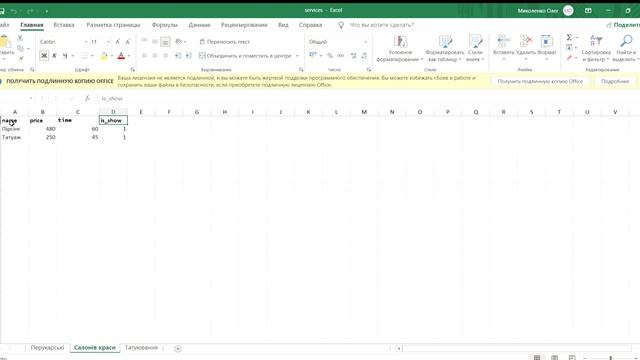Image resolution: width=640 pixels, height=360 pixels.
Task: Click Merge and Center button
Action: click(x=245, y=56)
